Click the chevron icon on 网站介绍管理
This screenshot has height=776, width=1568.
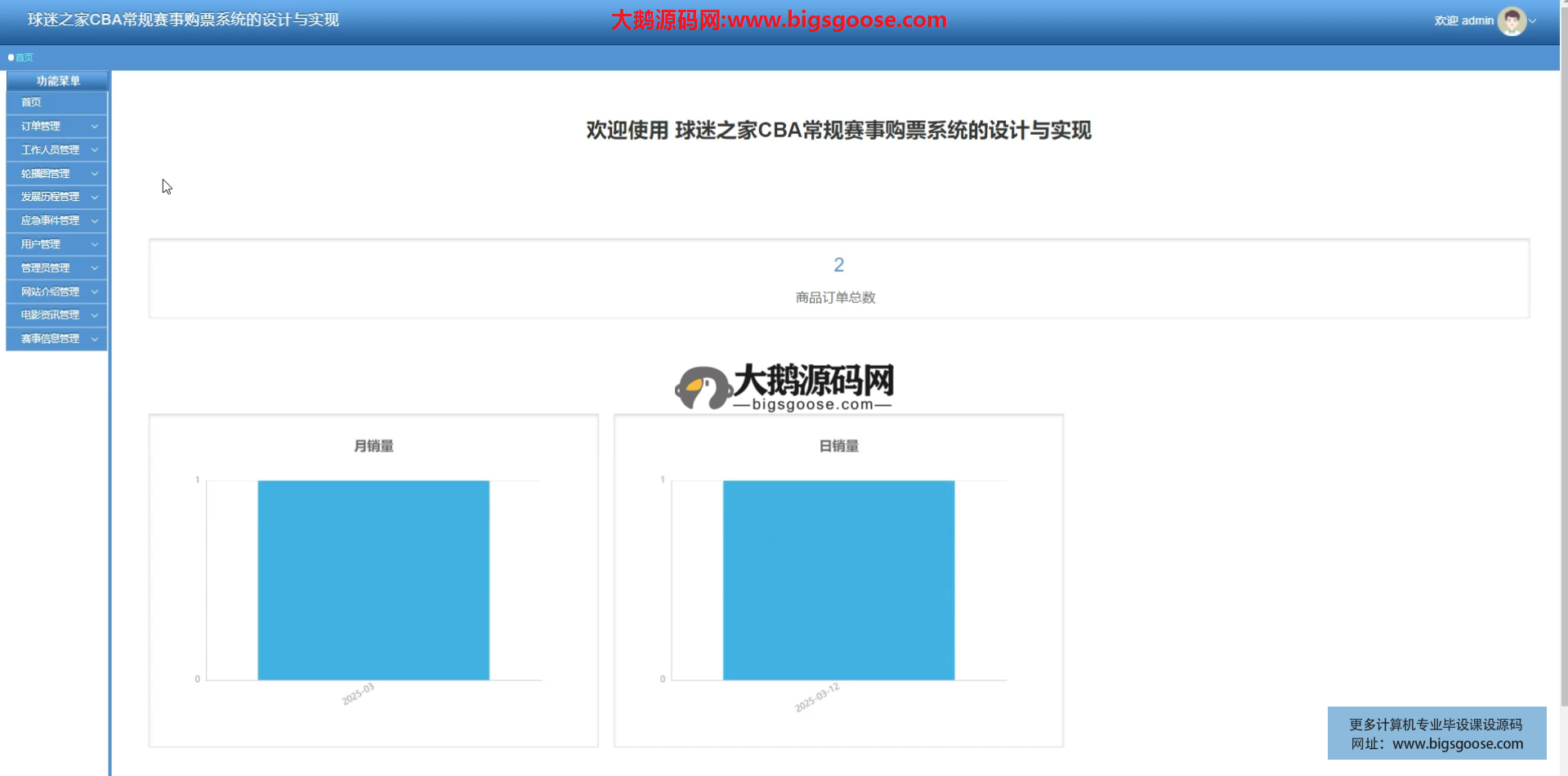pyautogui.click(x=95, y=292)
